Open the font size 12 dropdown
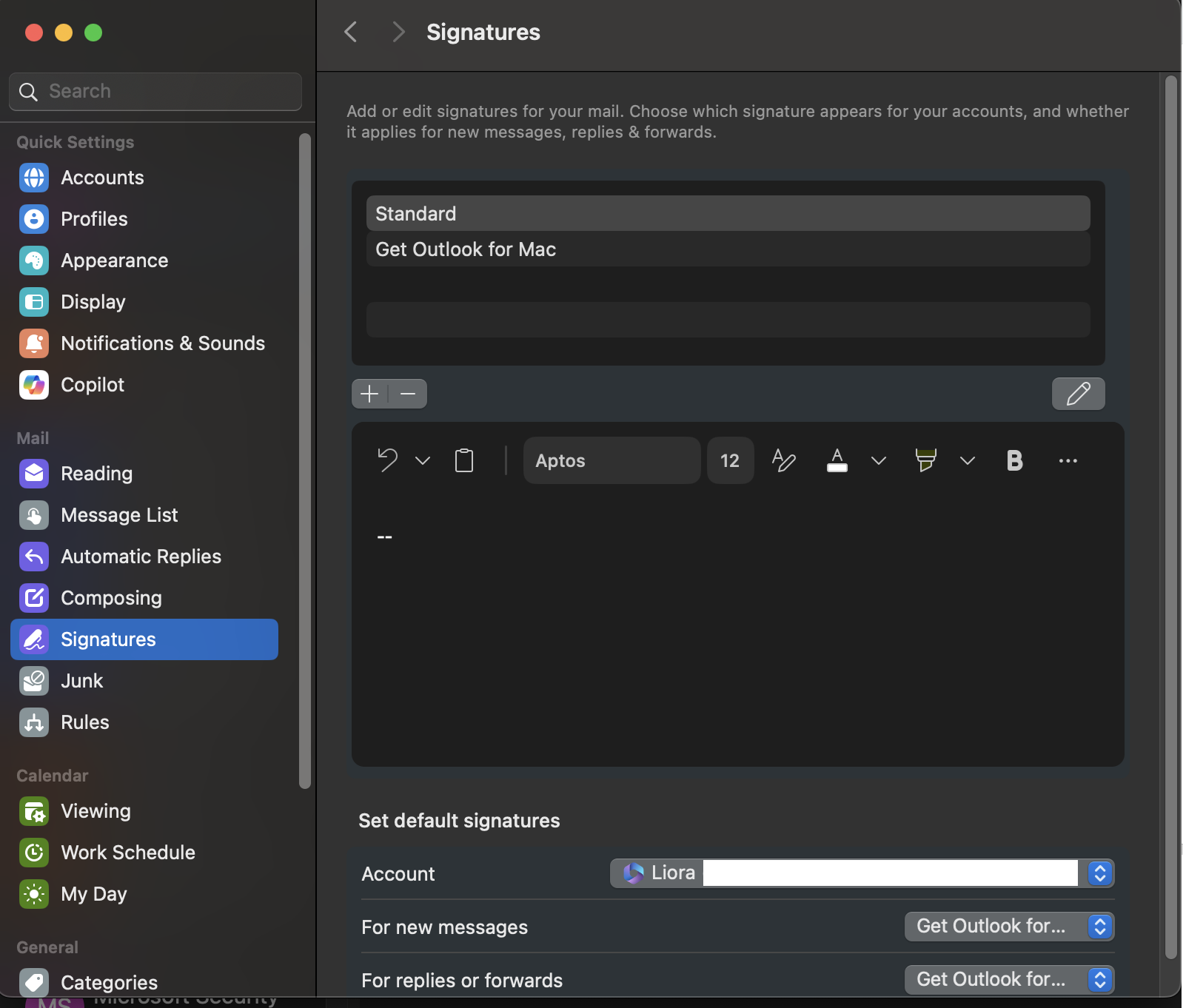Image resolution: width=1183 pixels, height=1008 pixels. coord(731,460)
